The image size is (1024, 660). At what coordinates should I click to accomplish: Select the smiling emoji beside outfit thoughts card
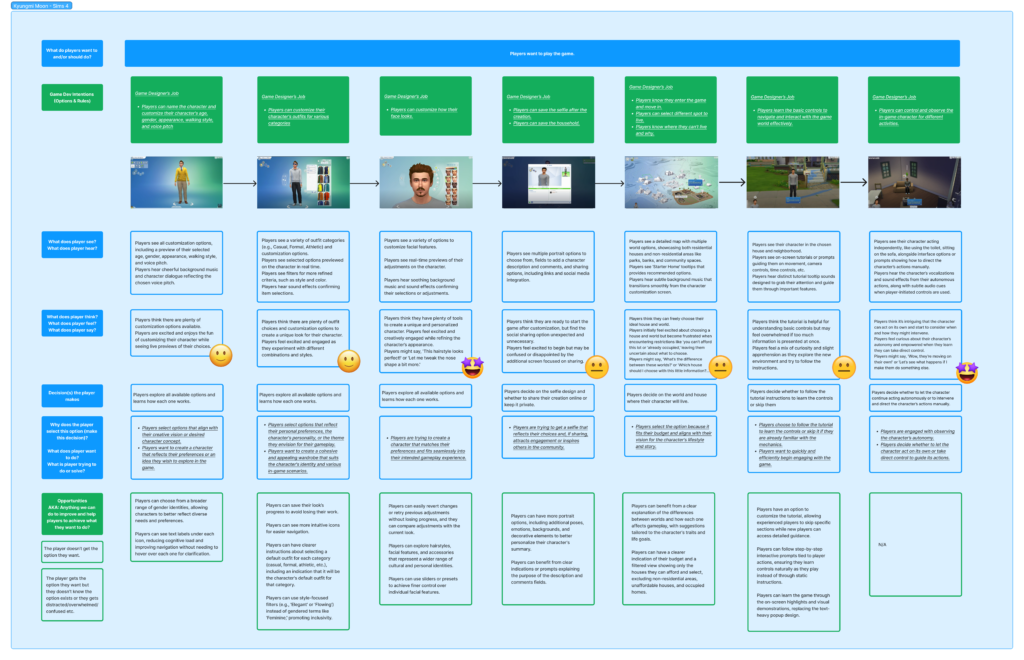click(x=349, y=360)
